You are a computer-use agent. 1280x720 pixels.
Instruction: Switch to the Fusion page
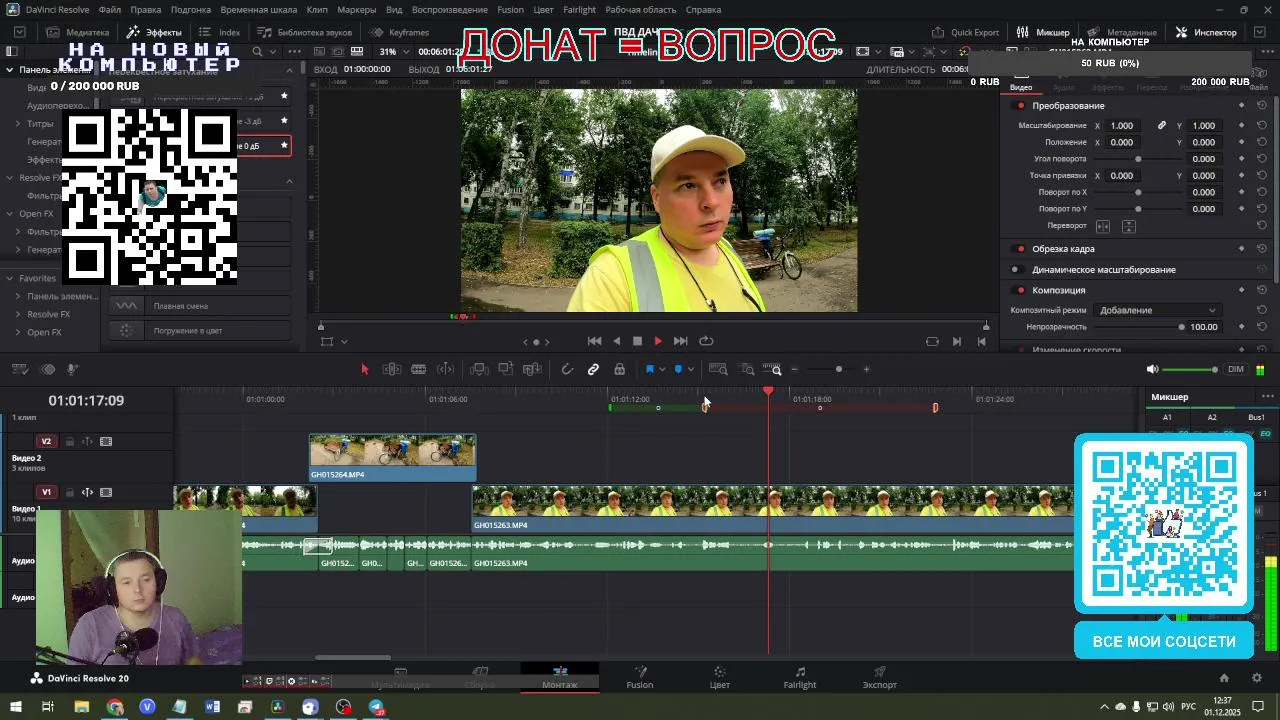click(x=640, y=677)
